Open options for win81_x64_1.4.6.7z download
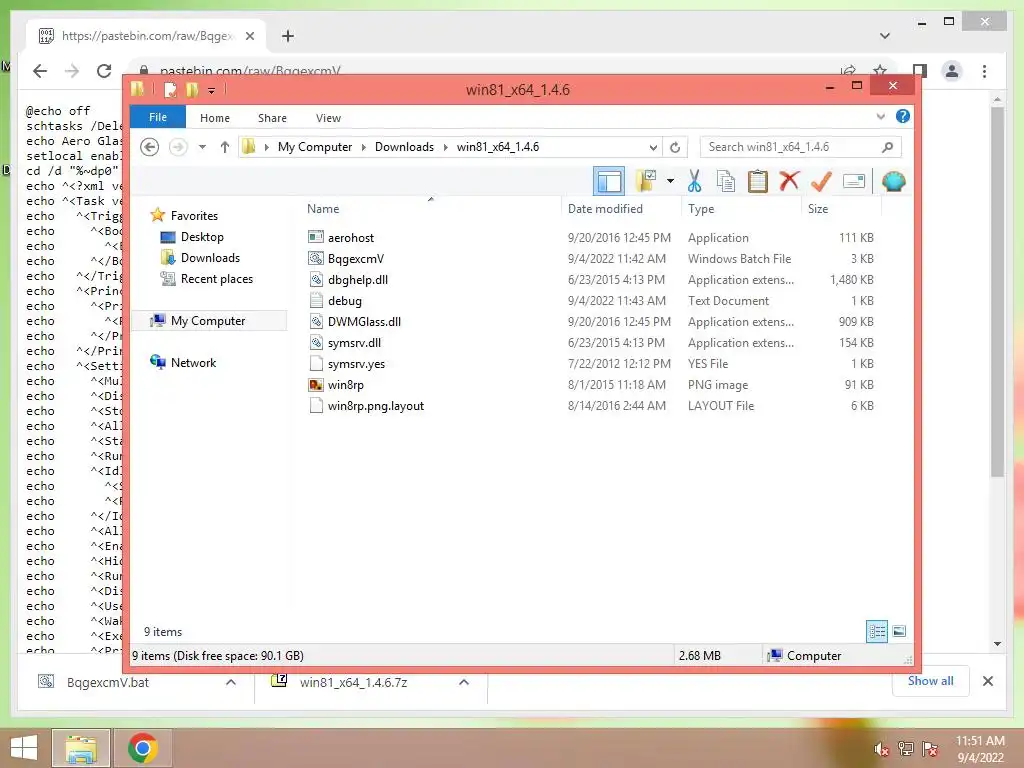 pyautogui.click(x=464, y=682)
